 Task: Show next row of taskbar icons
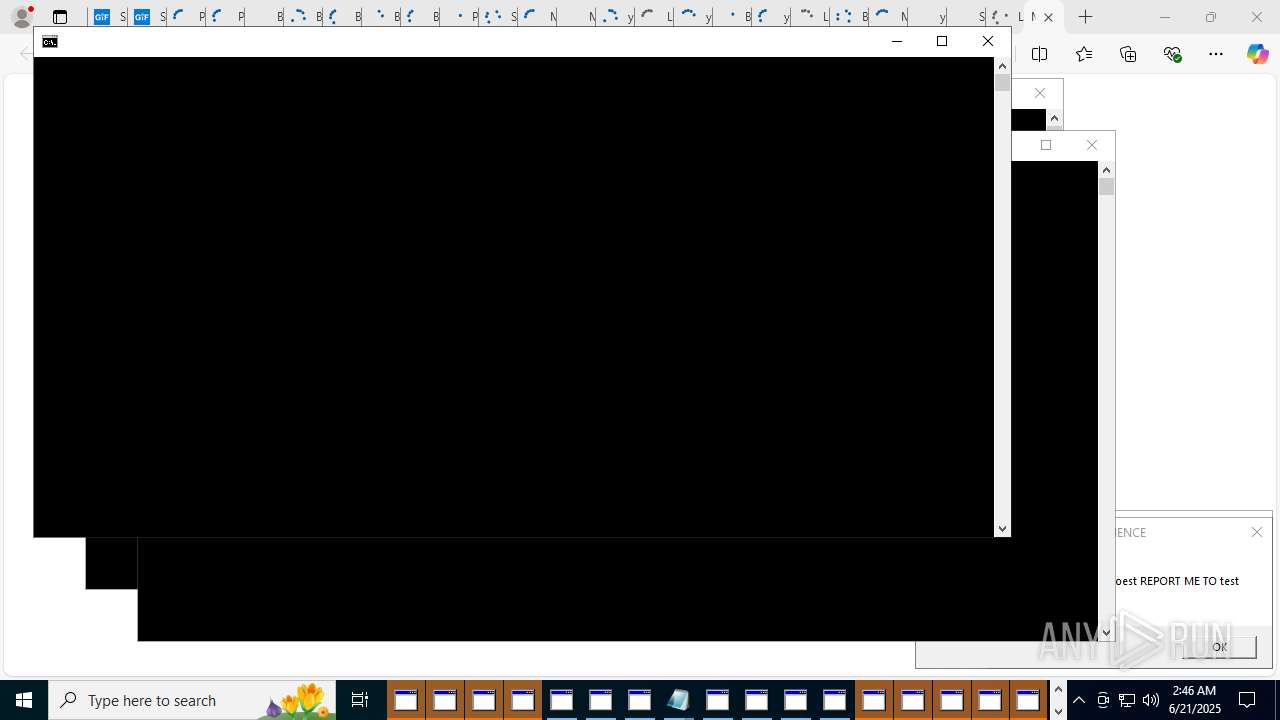point(1058,711)
